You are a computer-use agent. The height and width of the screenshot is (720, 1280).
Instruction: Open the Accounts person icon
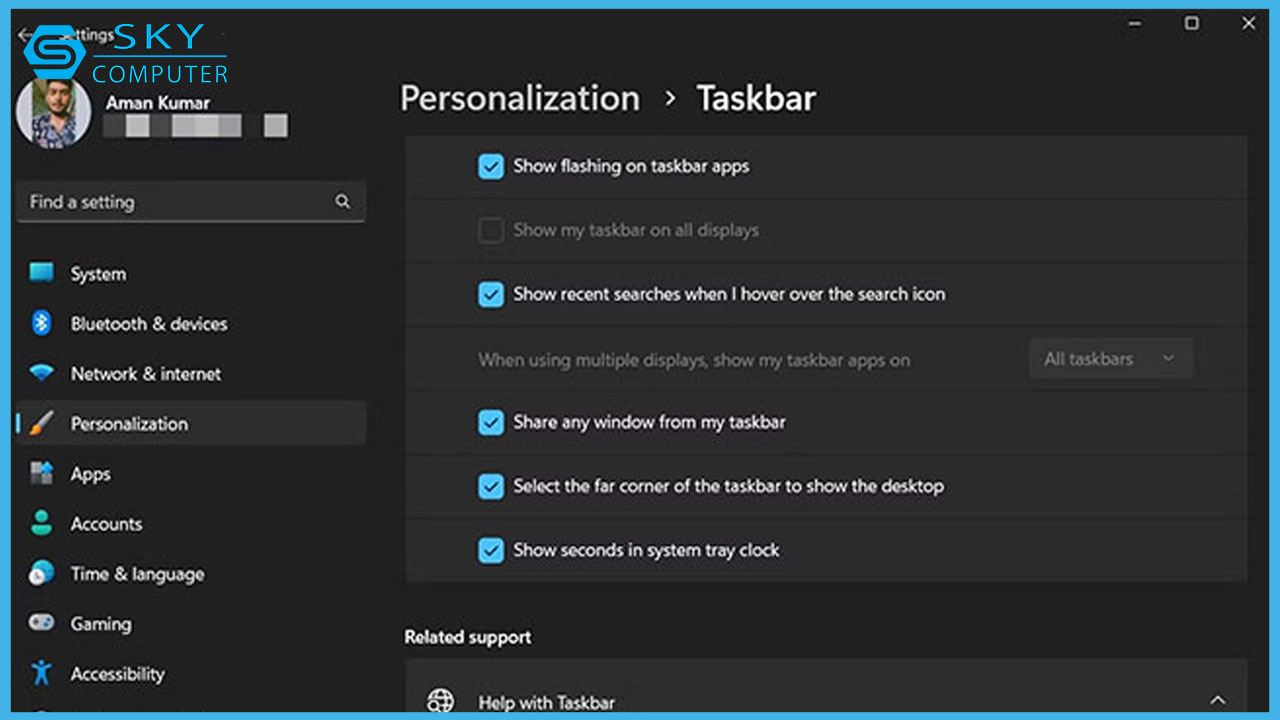[41, 523]
